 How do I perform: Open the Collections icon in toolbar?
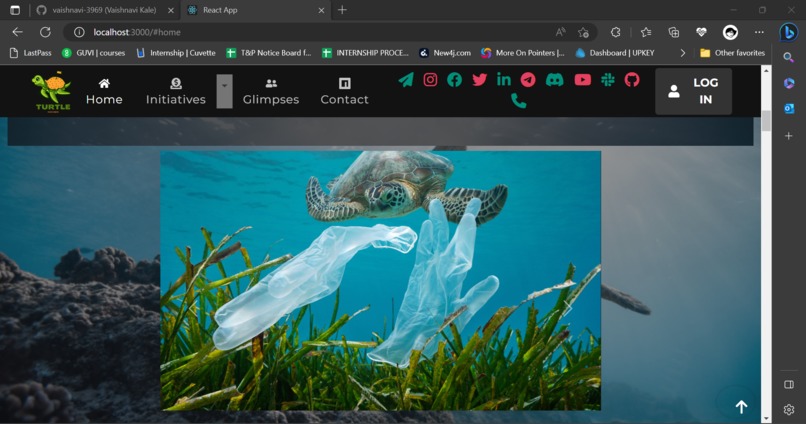(x=673, y=32)
